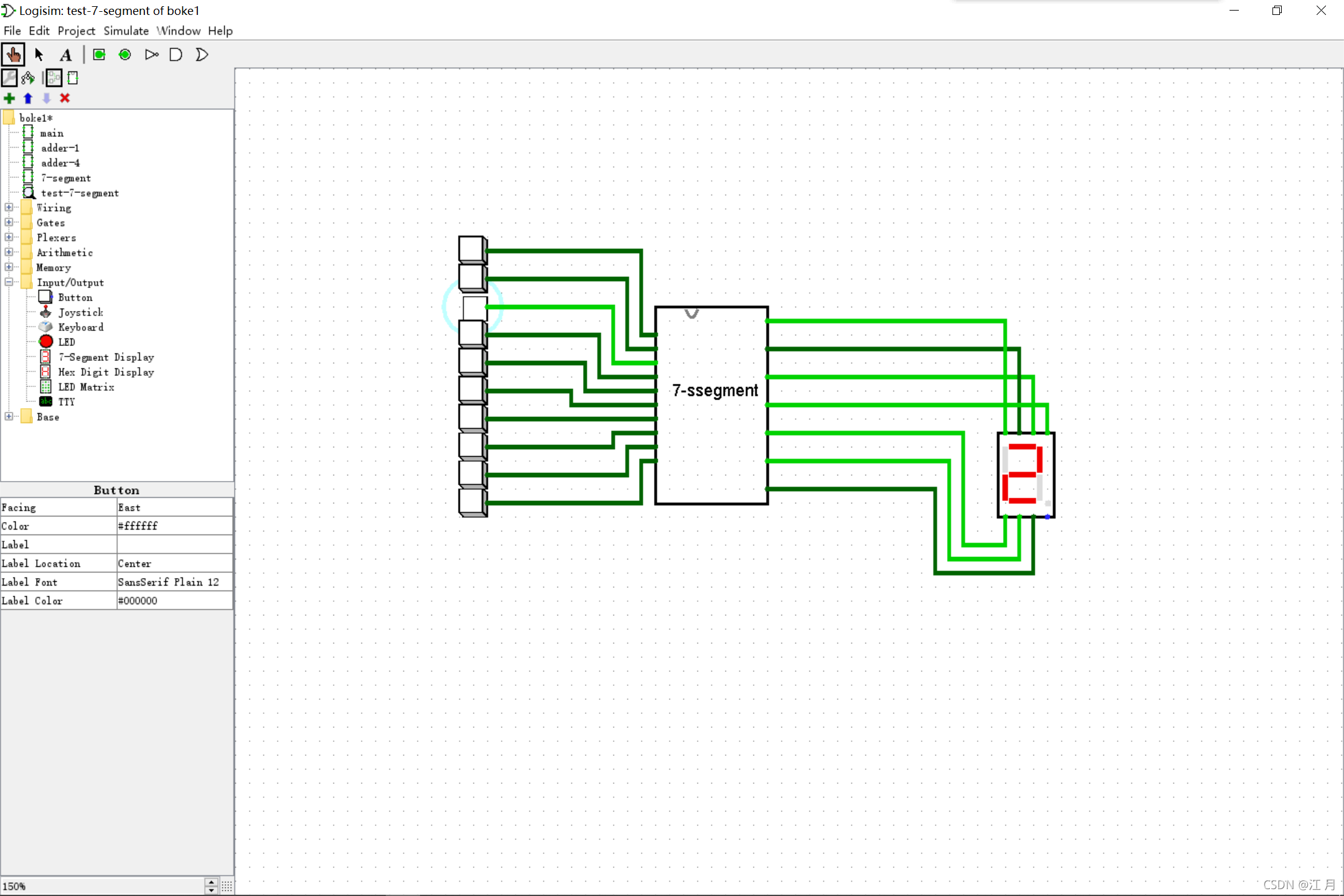
Task: Add an AND gate from the toolbar
Action: pos(176,55)
